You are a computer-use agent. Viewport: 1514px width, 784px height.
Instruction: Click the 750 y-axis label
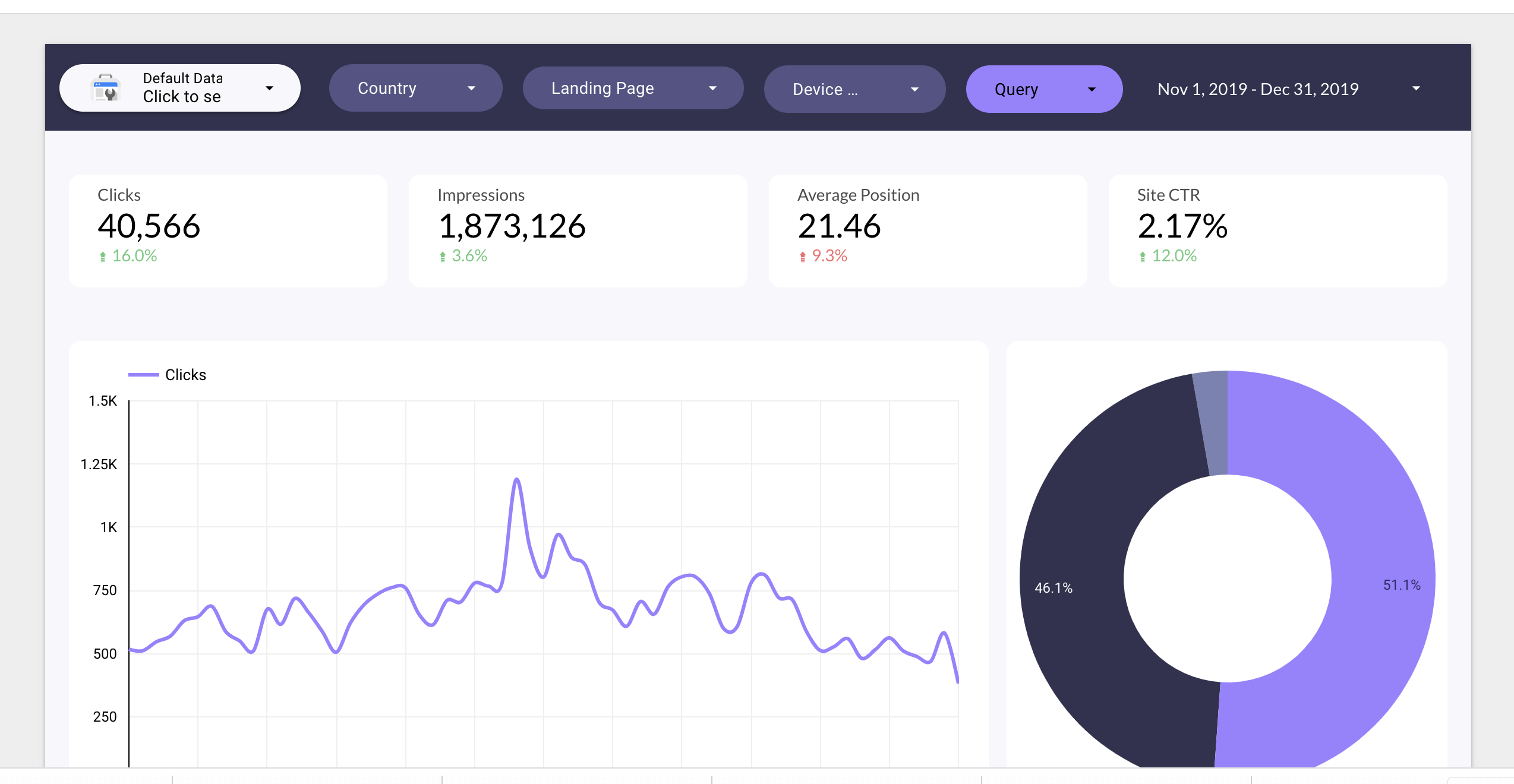tap(105, 590)
